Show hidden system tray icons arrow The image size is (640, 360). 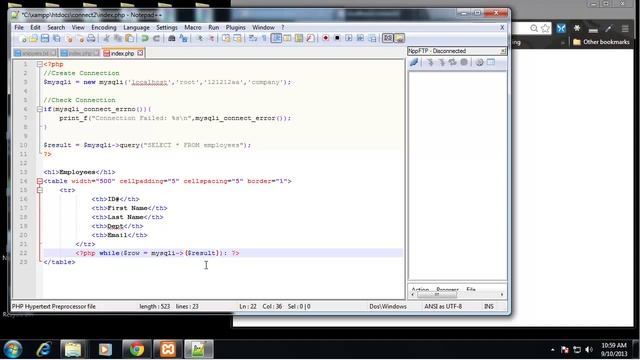[x=553, y=350]
